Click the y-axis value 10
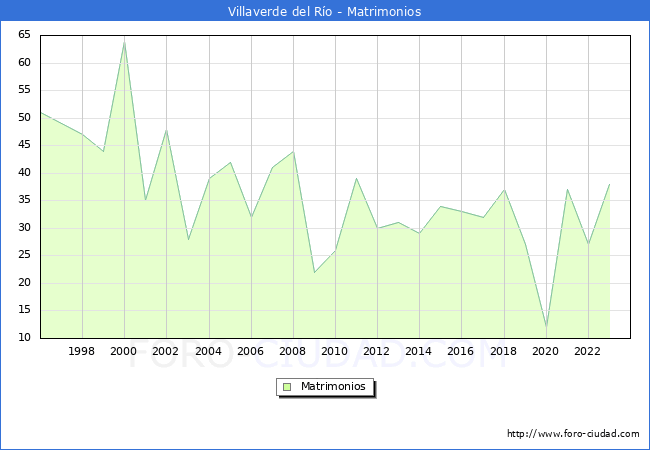The height and width of the screenshot is (450, 650). [x=24, y=338]
